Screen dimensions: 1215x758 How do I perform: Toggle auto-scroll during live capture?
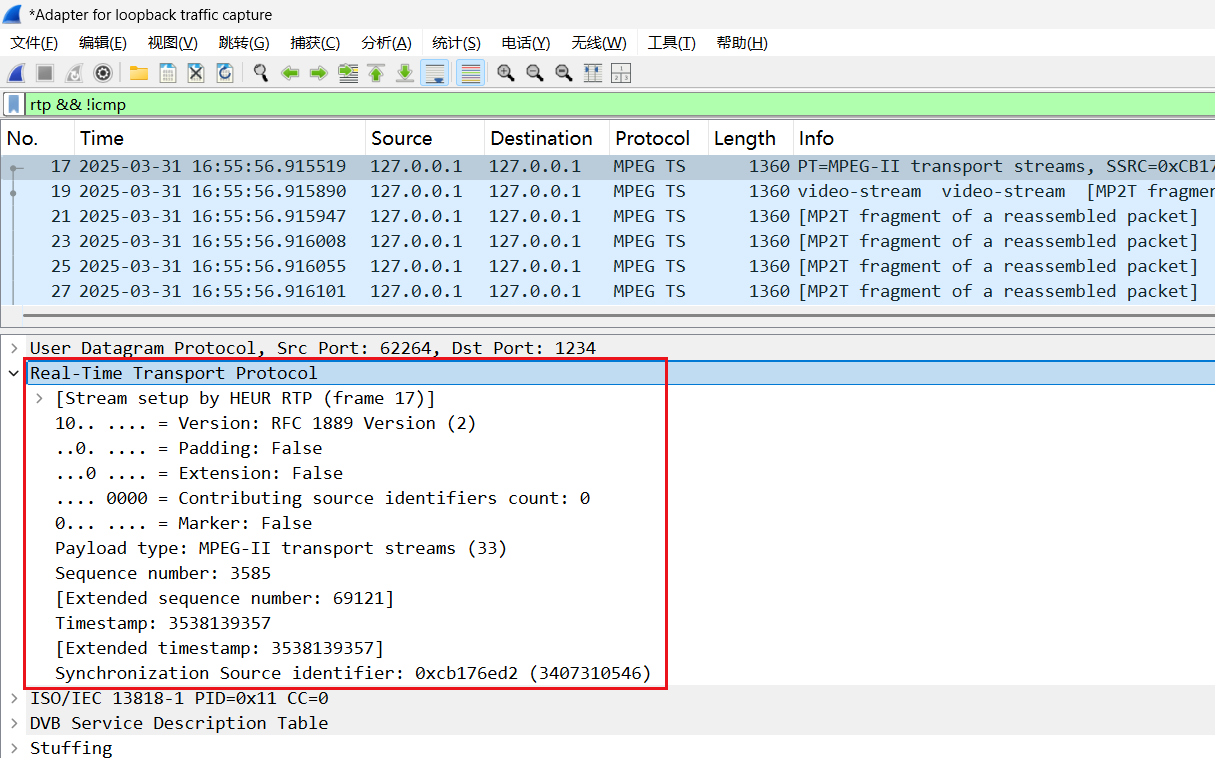[x=434, y=73]
